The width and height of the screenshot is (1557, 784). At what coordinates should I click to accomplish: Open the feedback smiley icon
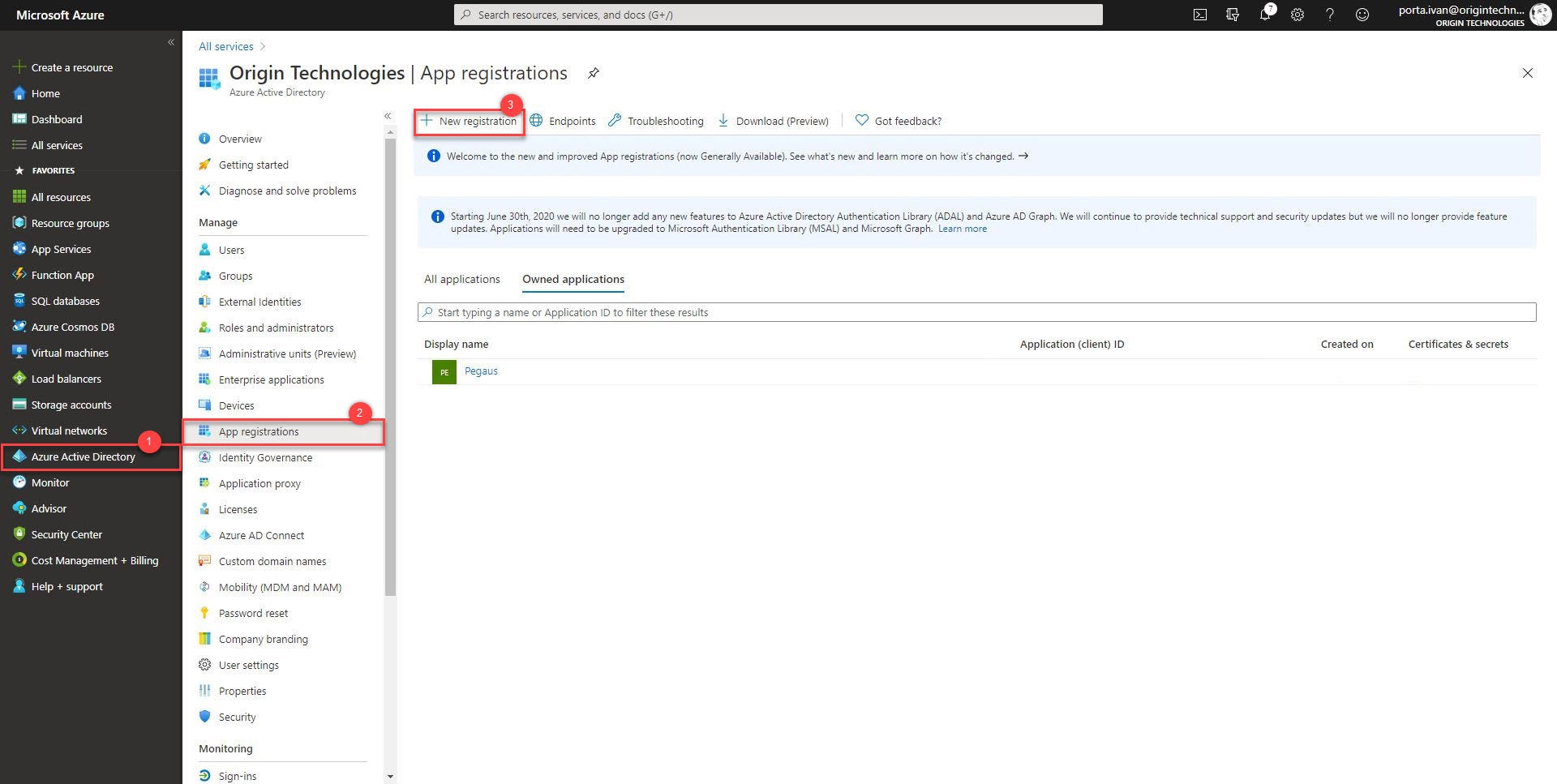1362,15
